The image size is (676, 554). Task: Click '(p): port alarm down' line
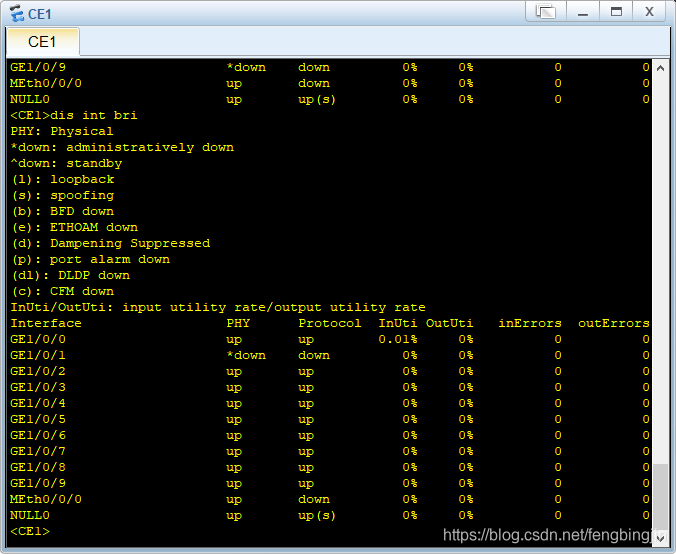pos(91,259)
